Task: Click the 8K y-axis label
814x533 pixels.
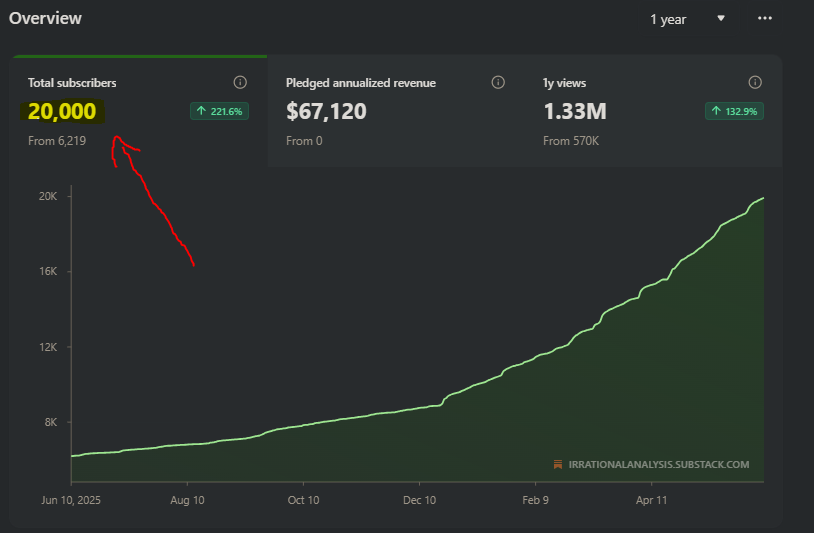Action: [50, 422]
